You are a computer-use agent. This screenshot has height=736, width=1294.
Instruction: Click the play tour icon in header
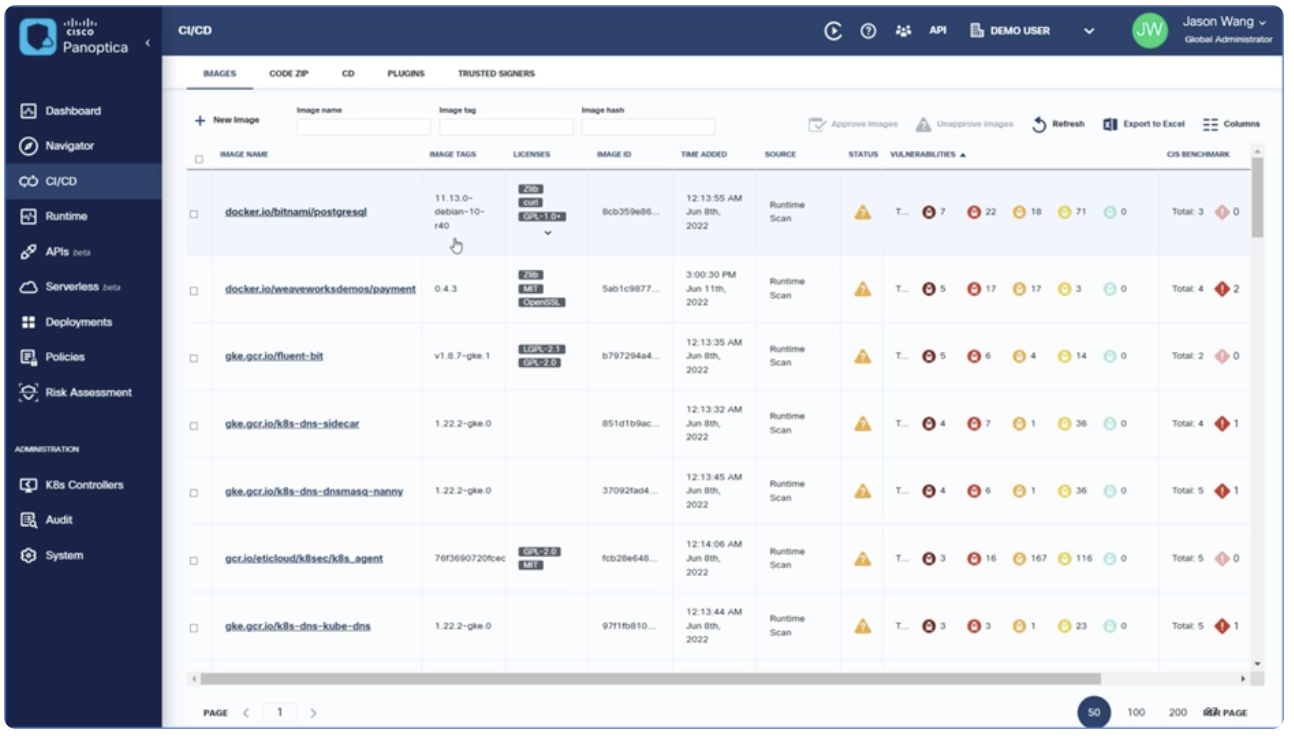[x=833, y=31]
